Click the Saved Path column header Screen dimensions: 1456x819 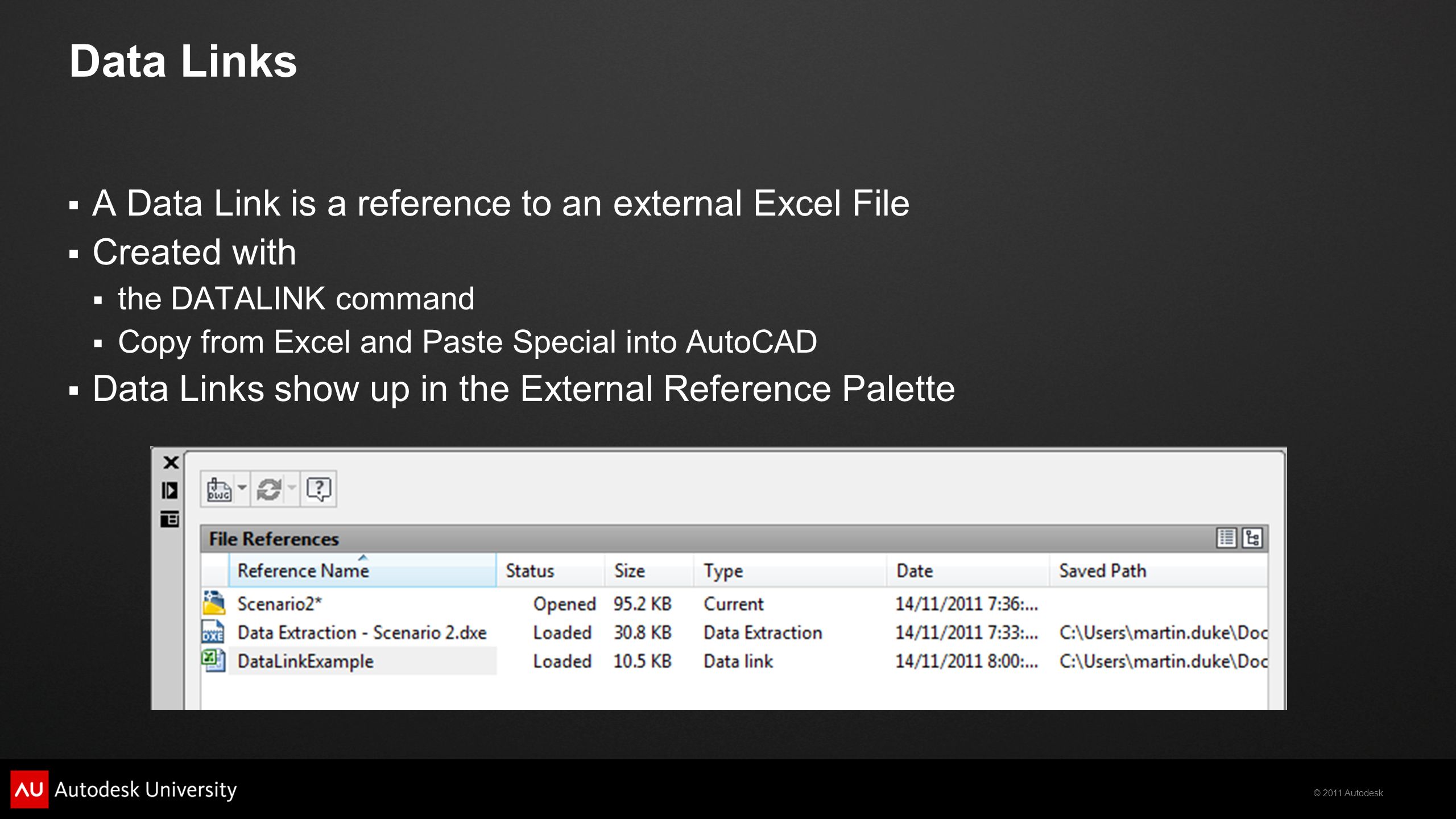tap(1159, 570)
